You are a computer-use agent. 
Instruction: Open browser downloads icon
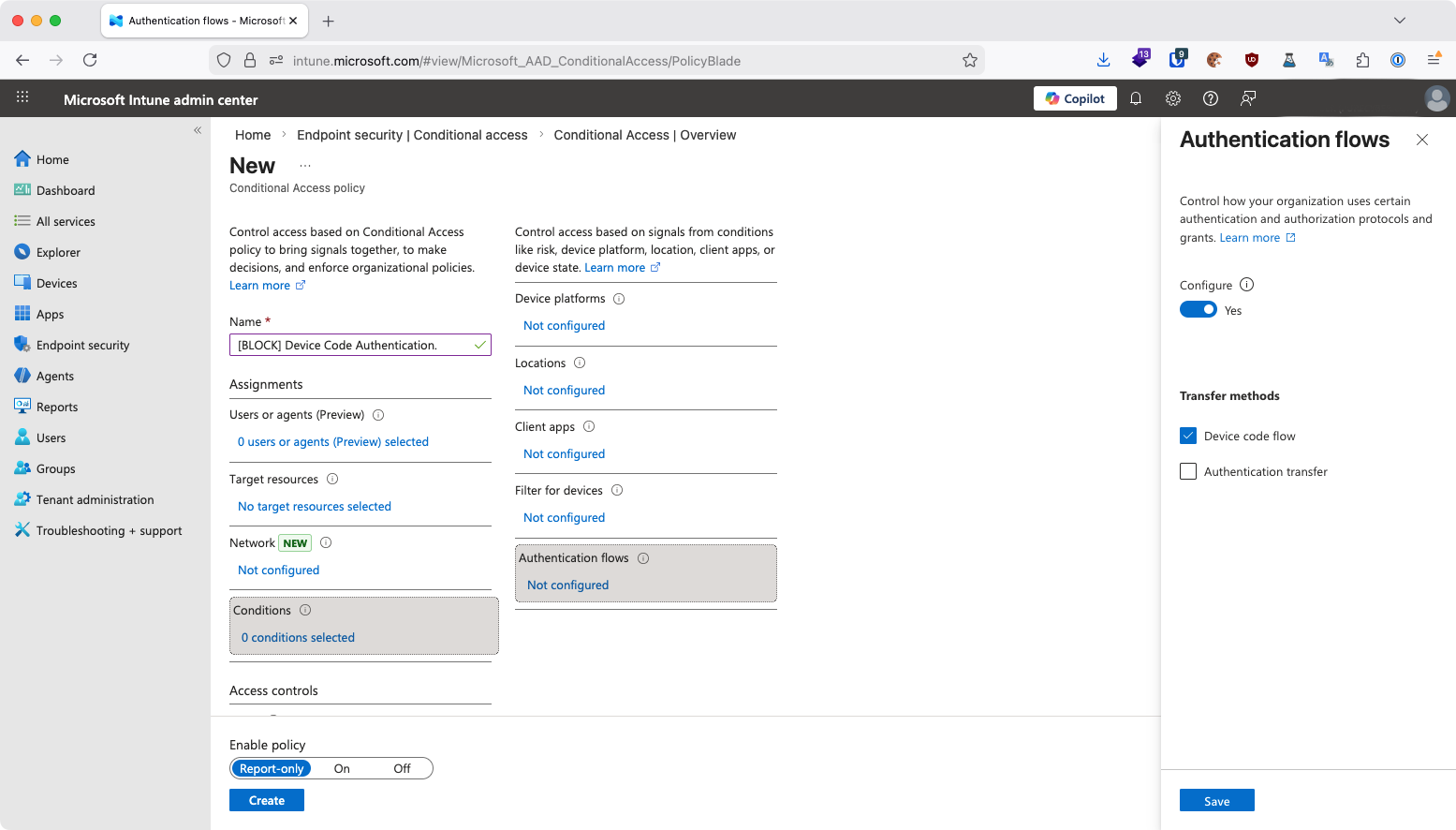coord(1103,60)
